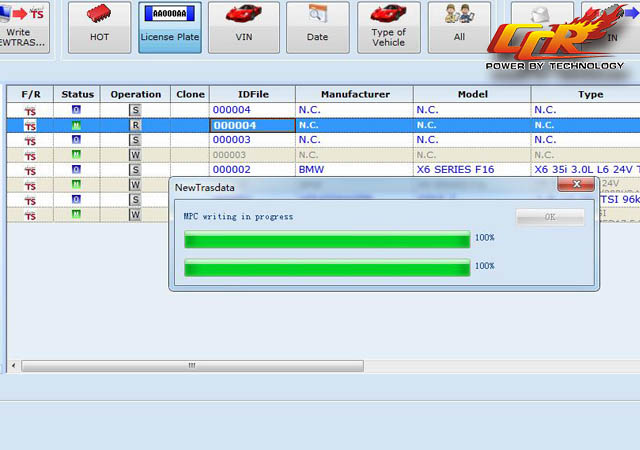Click the TS icon in the last row
This screenshot has height=450, width=640.
(30, 215)
